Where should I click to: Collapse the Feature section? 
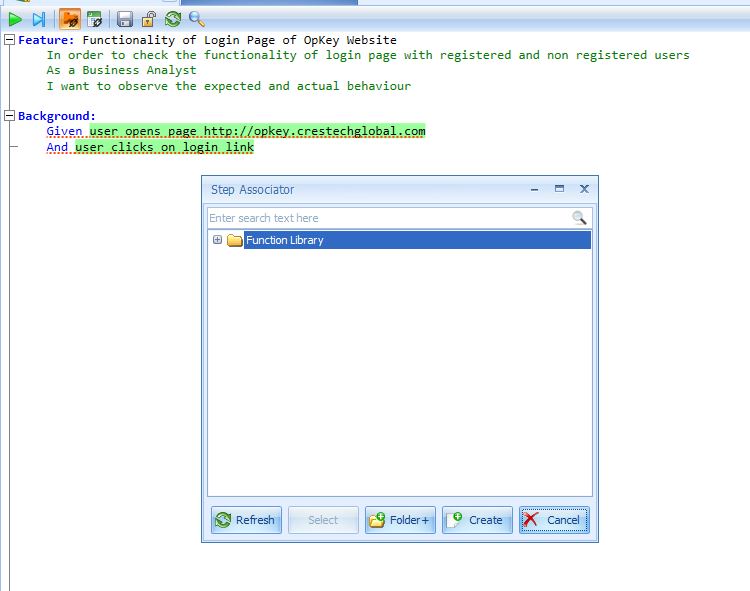click(x=9, y=40)
